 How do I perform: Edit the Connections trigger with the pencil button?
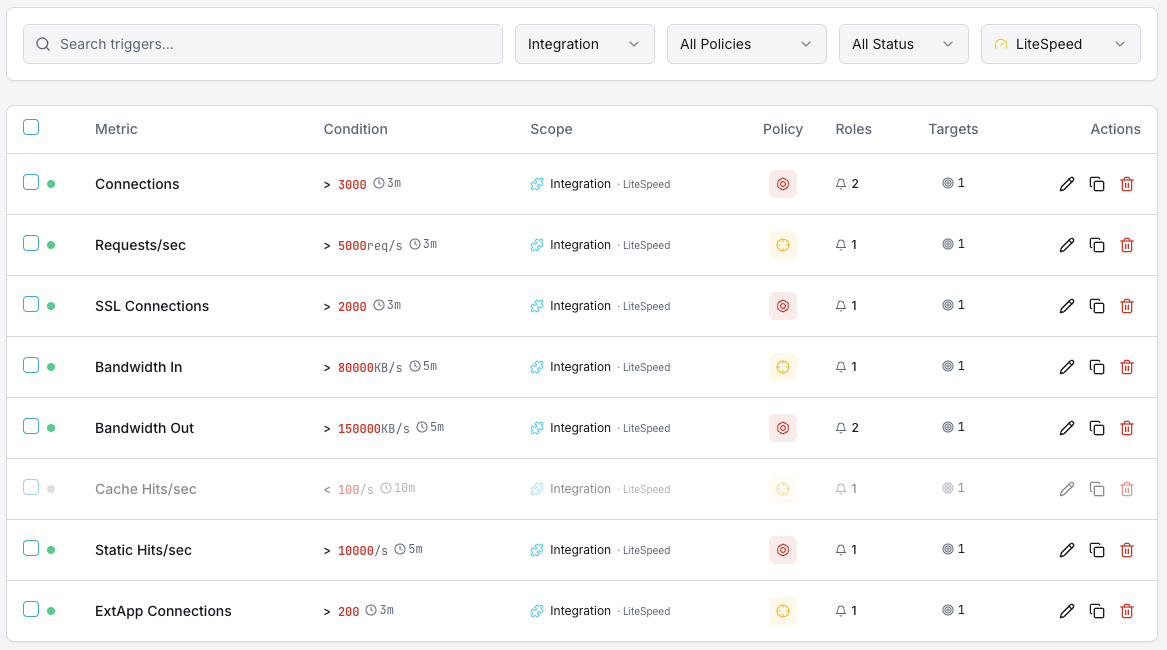[1067, 184]
